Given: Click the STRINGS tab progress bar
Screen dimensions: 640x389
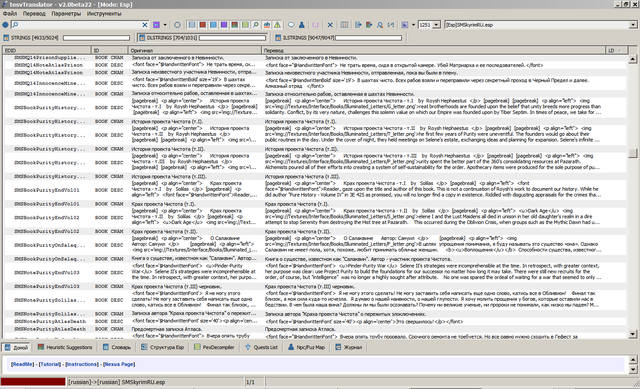Looking at the screenshot, I should click(x=96, y=38).
